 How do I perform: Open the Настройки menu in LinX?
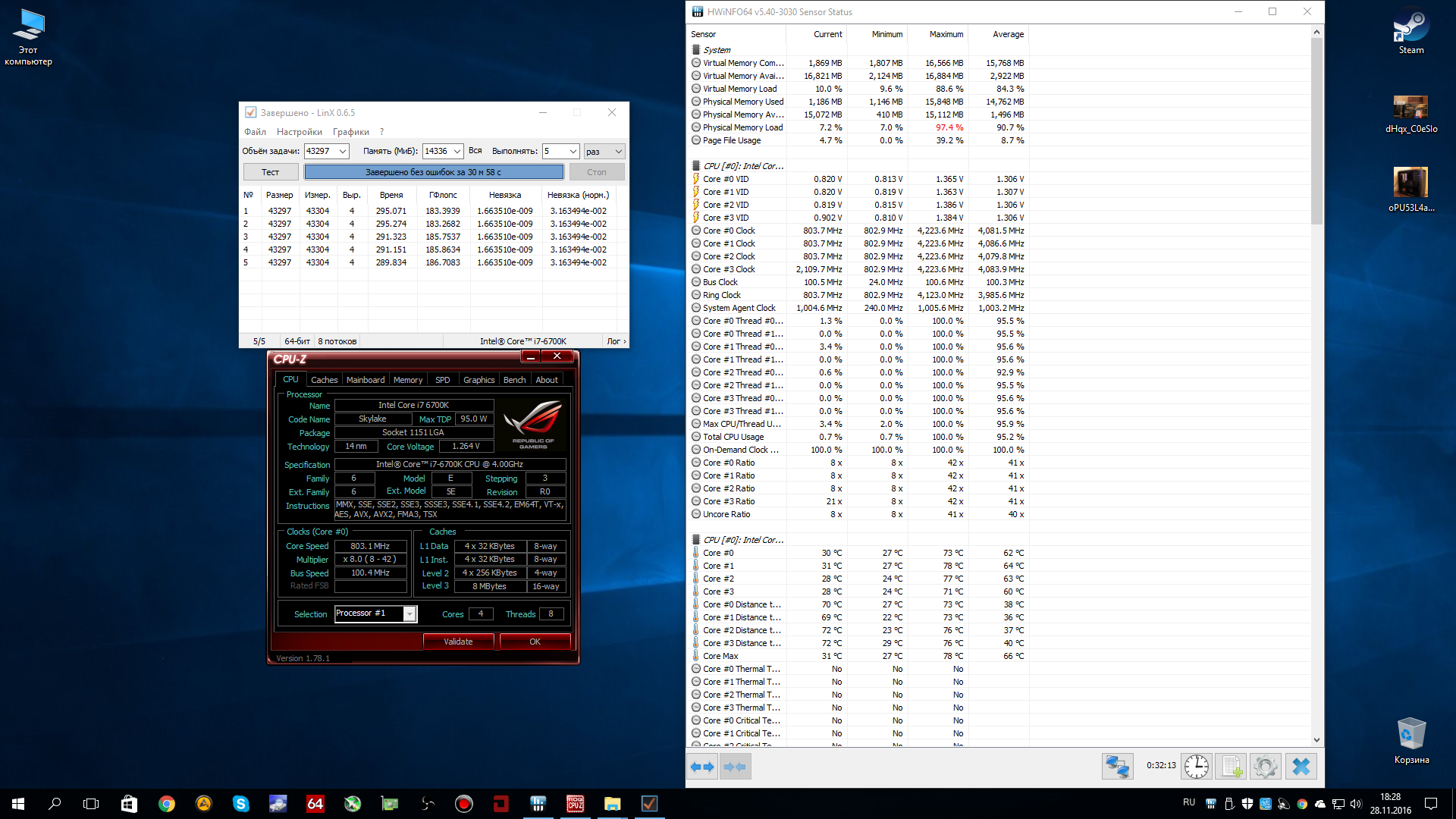point(299,132)
